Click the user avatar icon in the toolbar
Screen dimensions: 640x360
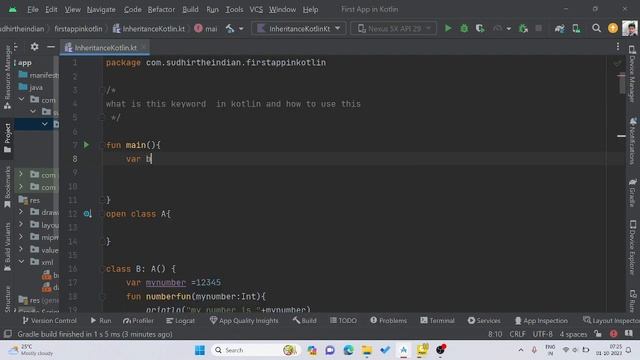pos(629,28)
